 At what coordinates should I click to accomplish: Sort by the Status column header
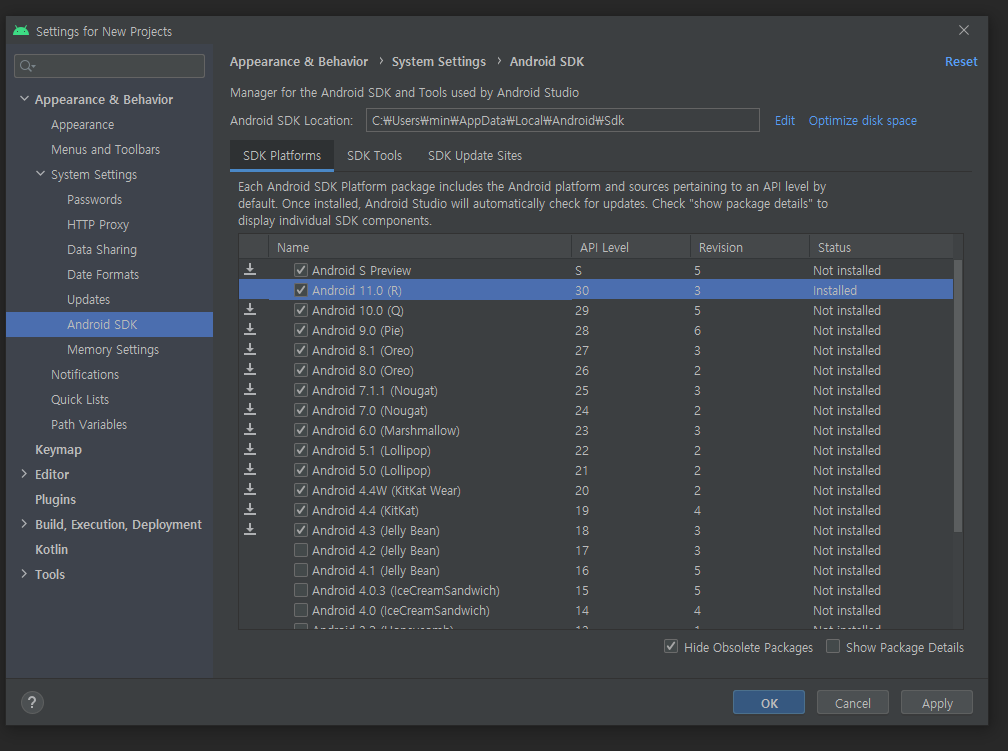881,248
